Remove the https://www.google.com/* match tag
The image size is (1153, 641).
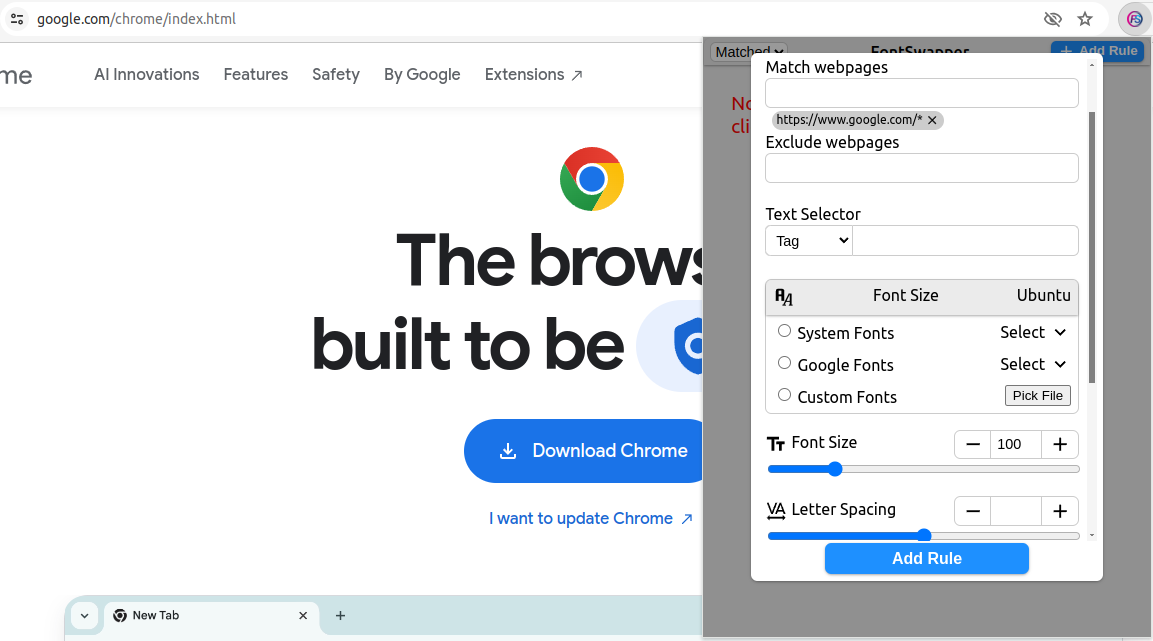tap(932, 120)
